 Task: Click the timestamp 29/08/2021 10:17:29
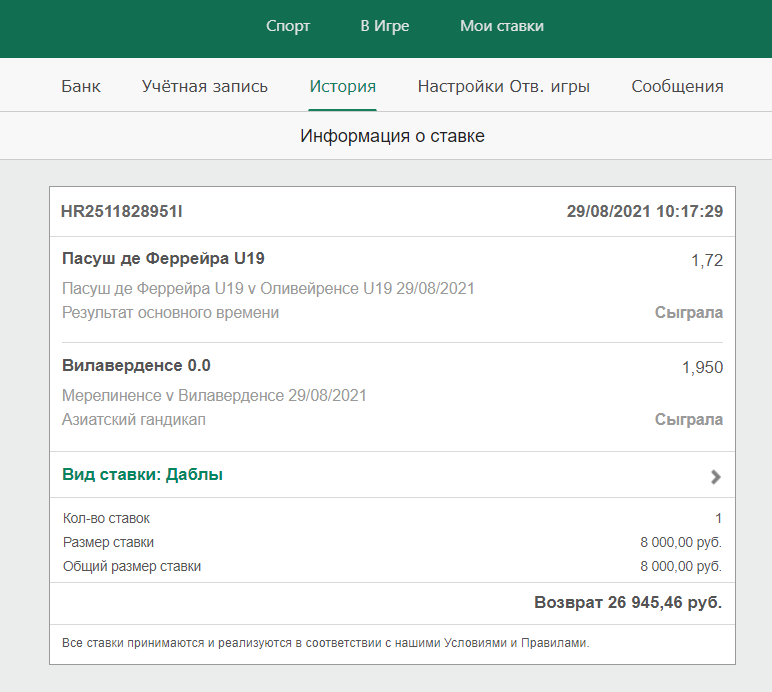click(x=644, y=212)
